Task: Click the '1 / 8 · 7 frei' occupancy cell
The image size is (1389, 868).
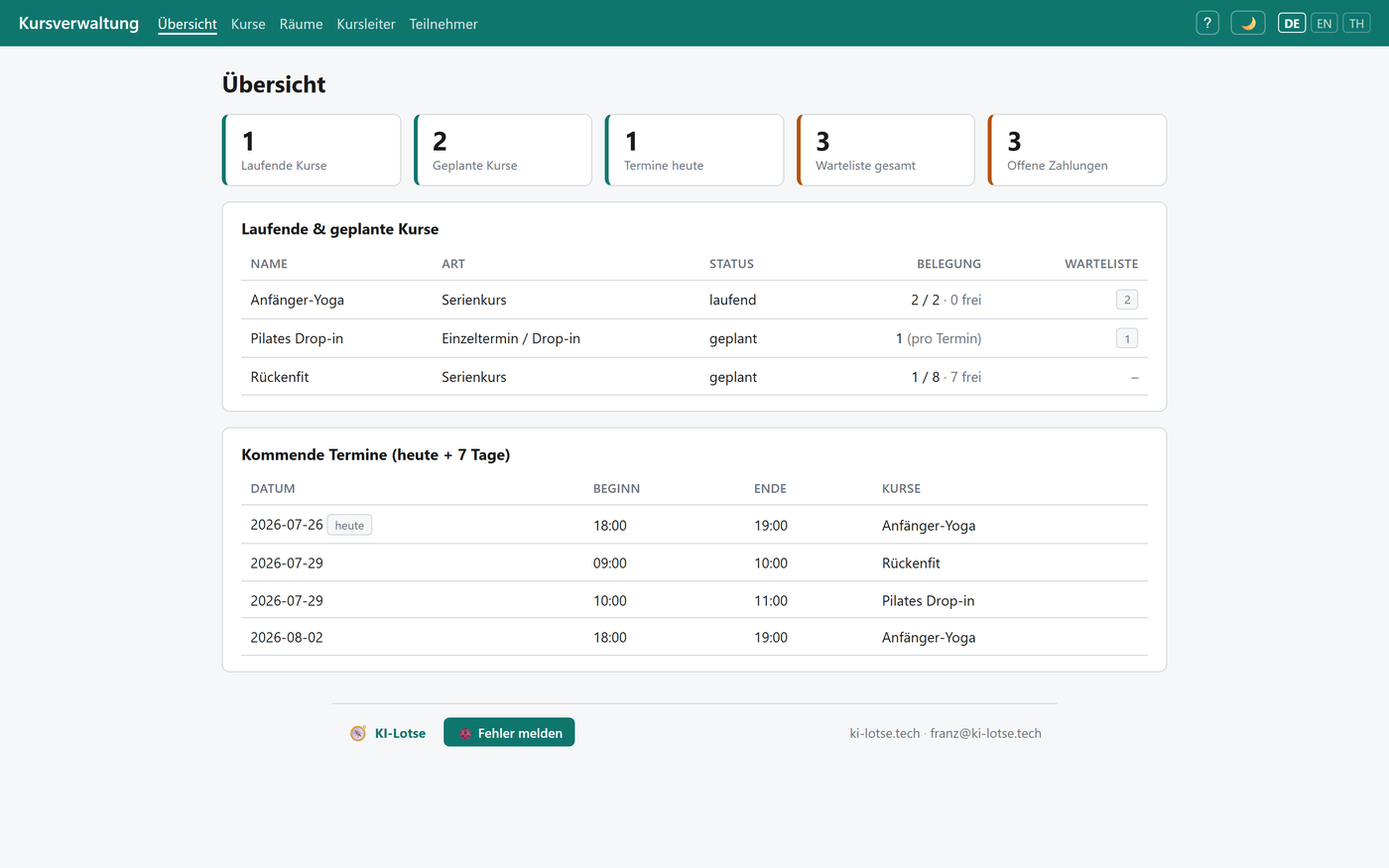Action: [x=947, y=377]
